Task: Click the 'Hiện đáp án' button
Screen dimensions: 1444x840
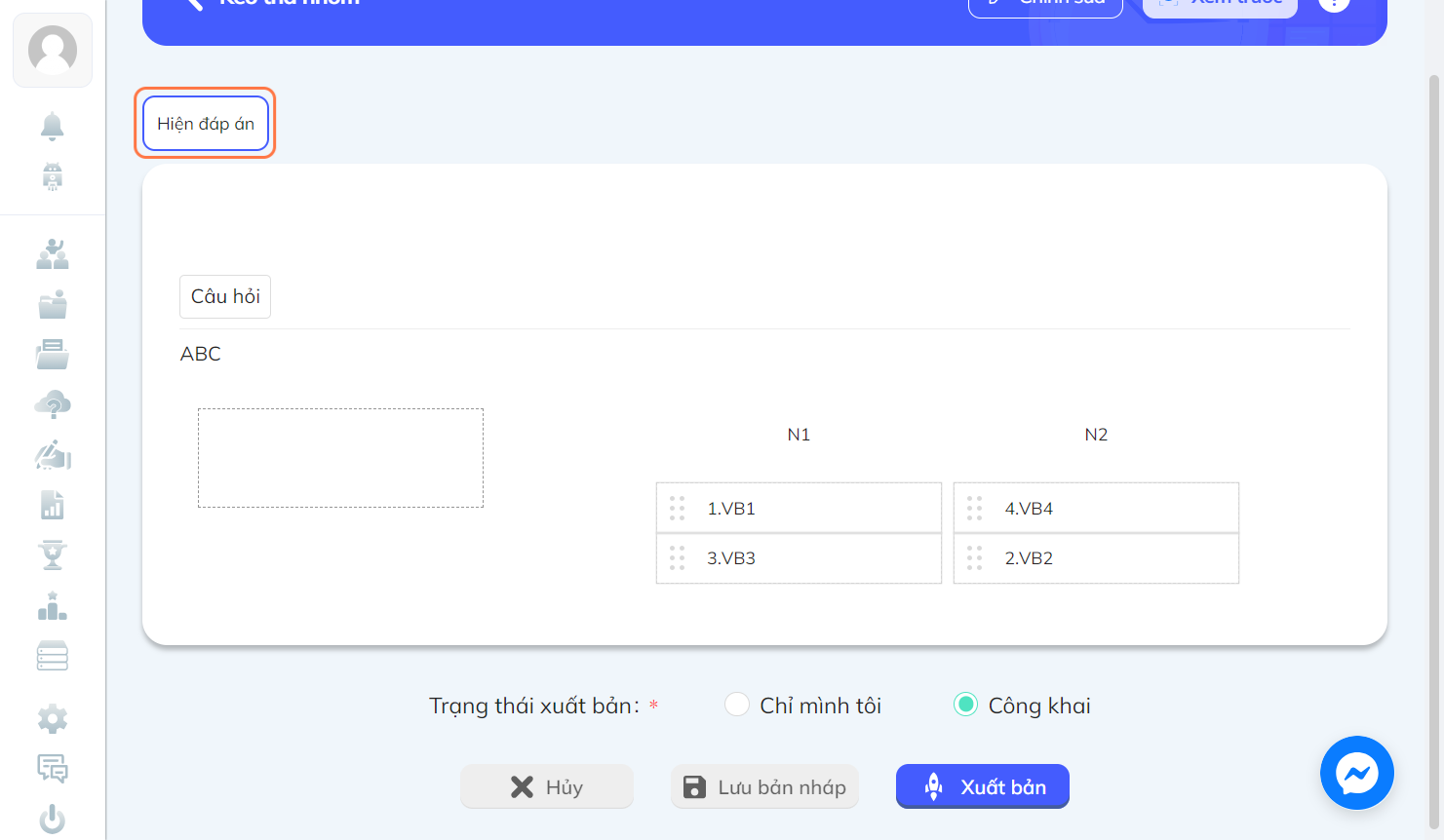Action: (206, 124)
